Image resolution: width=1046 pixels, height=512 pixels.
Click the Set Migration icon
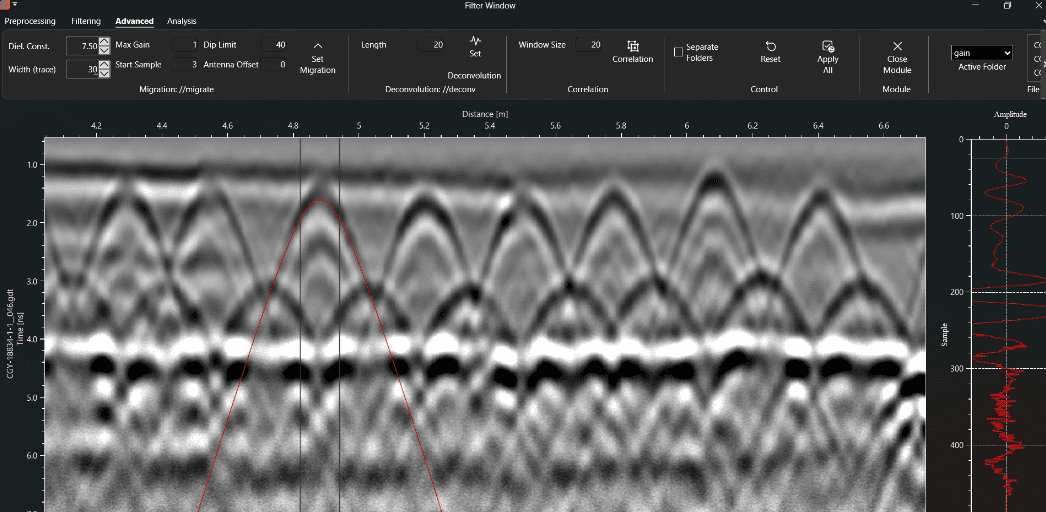317,46
